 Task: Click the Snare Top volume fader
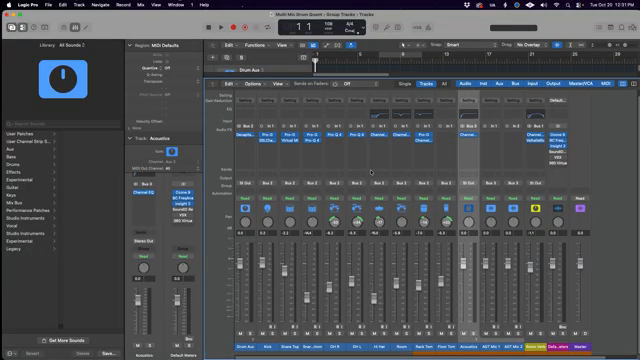point(284,270)
